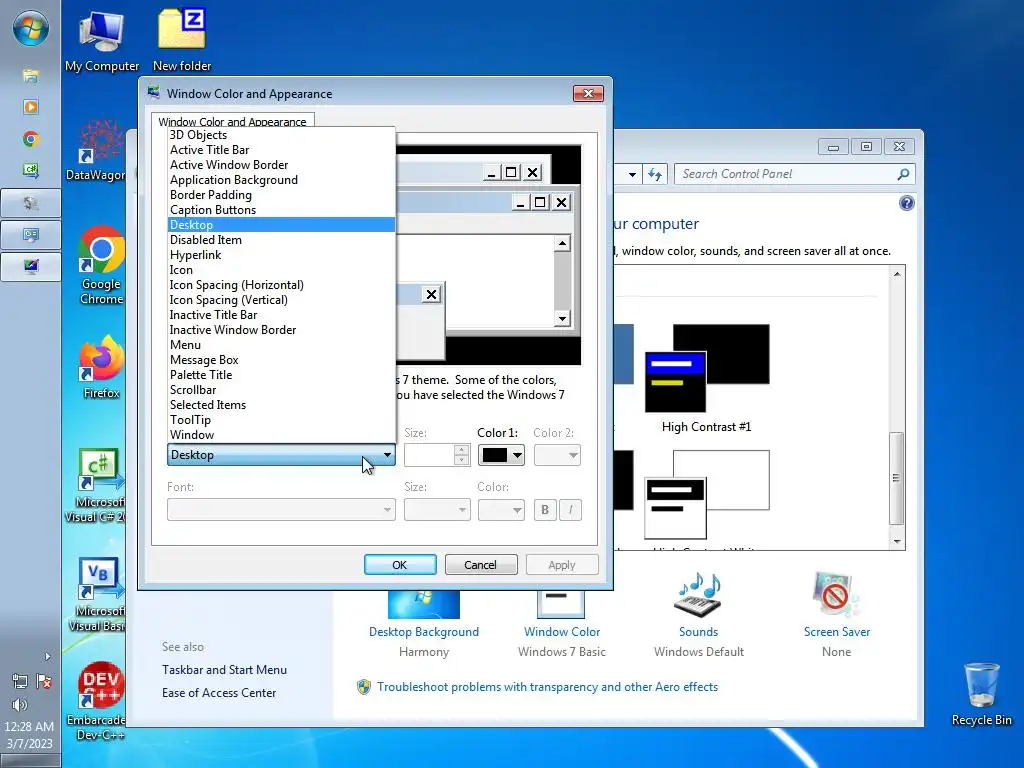Click the search magnifier in Control Panel
The width and height of the screenshot is (1024, 768).
[903, 174]
